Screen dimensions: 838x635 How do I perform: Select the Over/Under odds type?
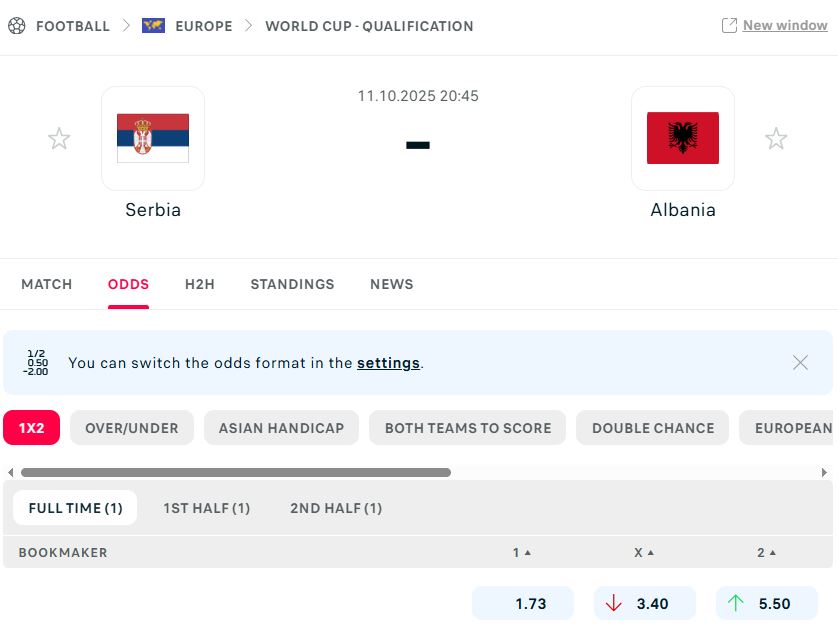pos(132,428)
